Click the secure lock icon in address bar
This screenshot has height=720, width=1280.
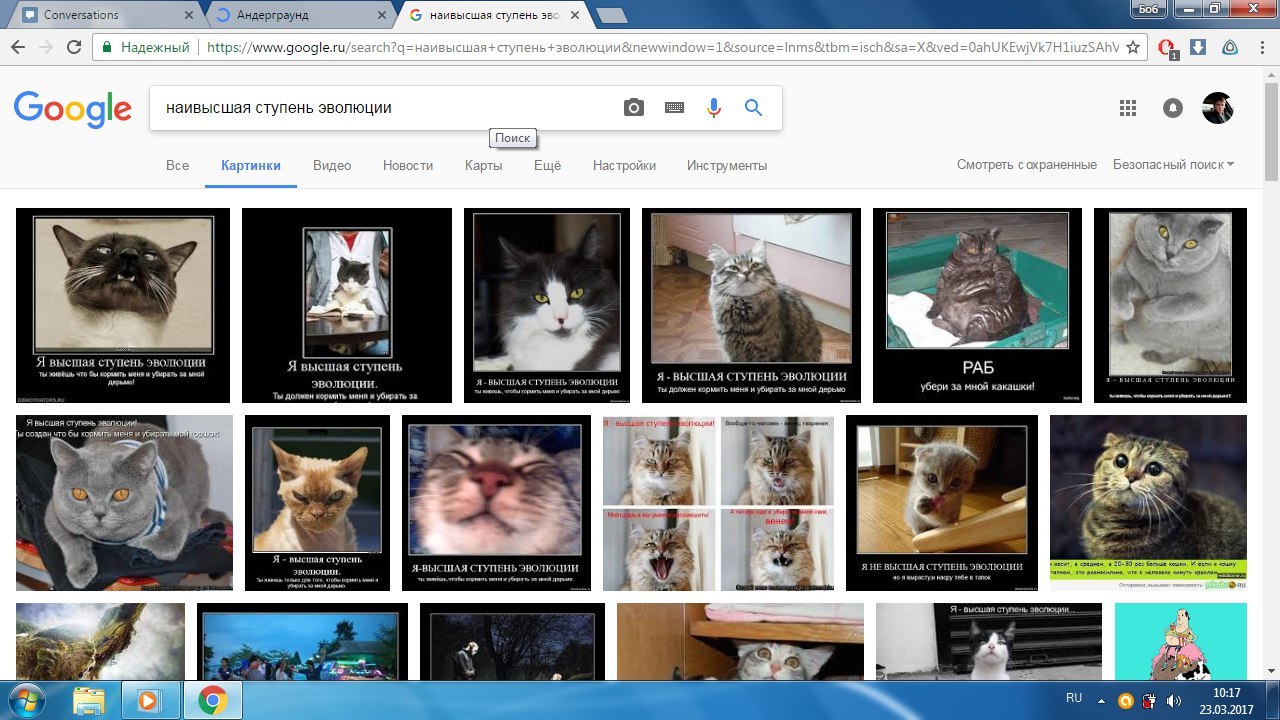107,47
